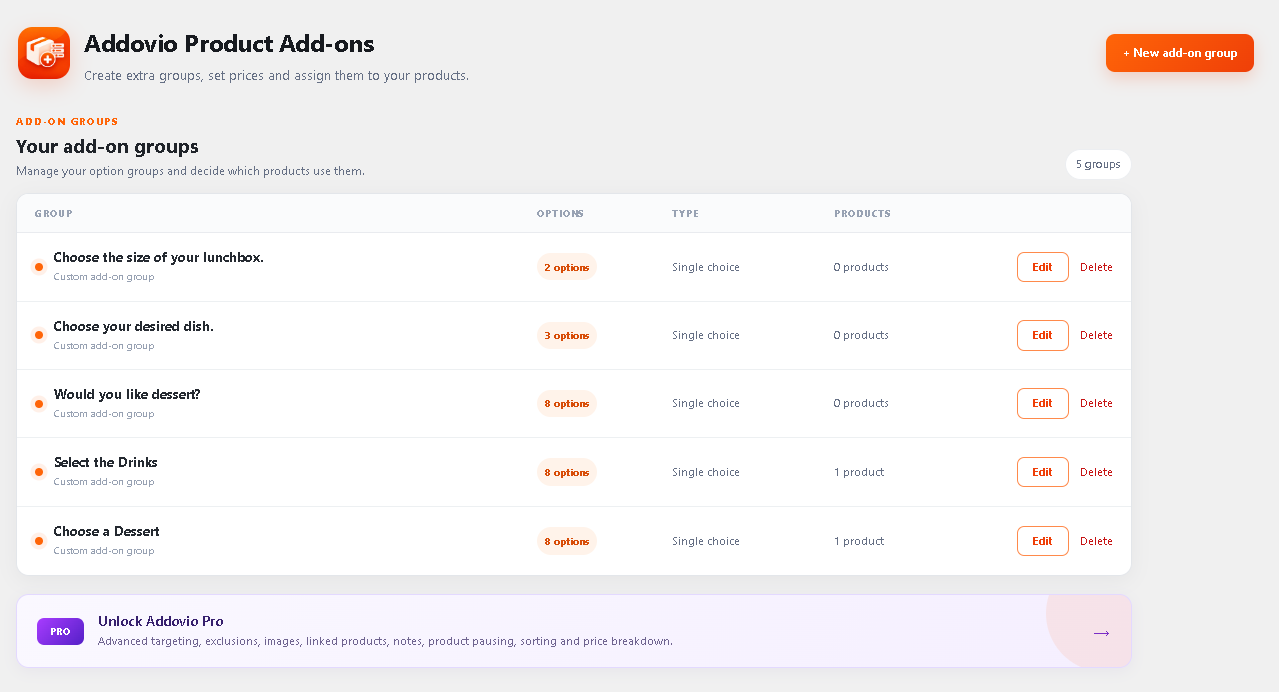This screenshot has width=1279, height=692.
Task: Click the 'Your add-on groups' heading
Action: [107, 147]
